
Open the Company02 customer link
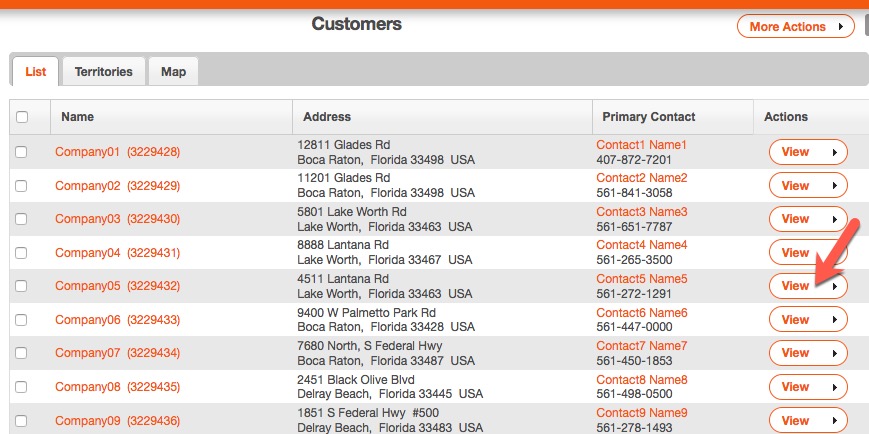point(117,186)
